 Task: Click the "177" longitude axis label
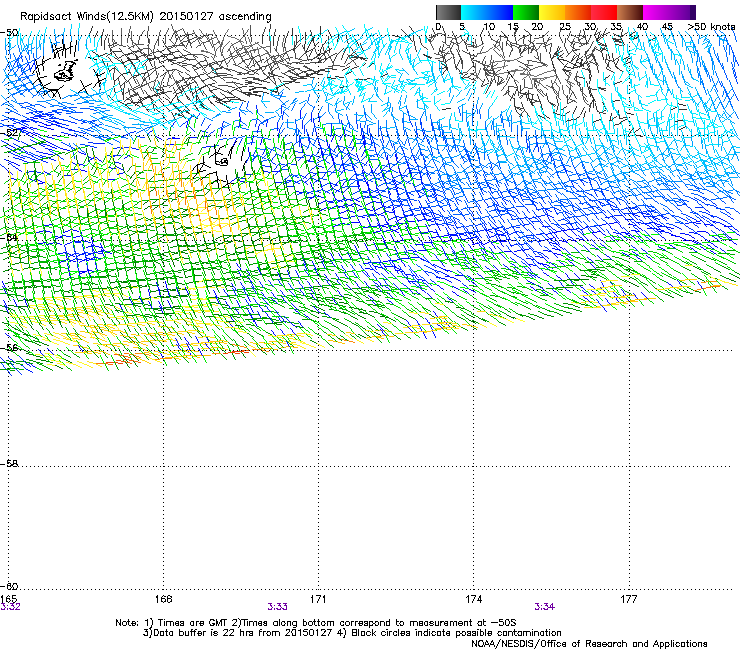pyautogui.click(x=629, y=599)
